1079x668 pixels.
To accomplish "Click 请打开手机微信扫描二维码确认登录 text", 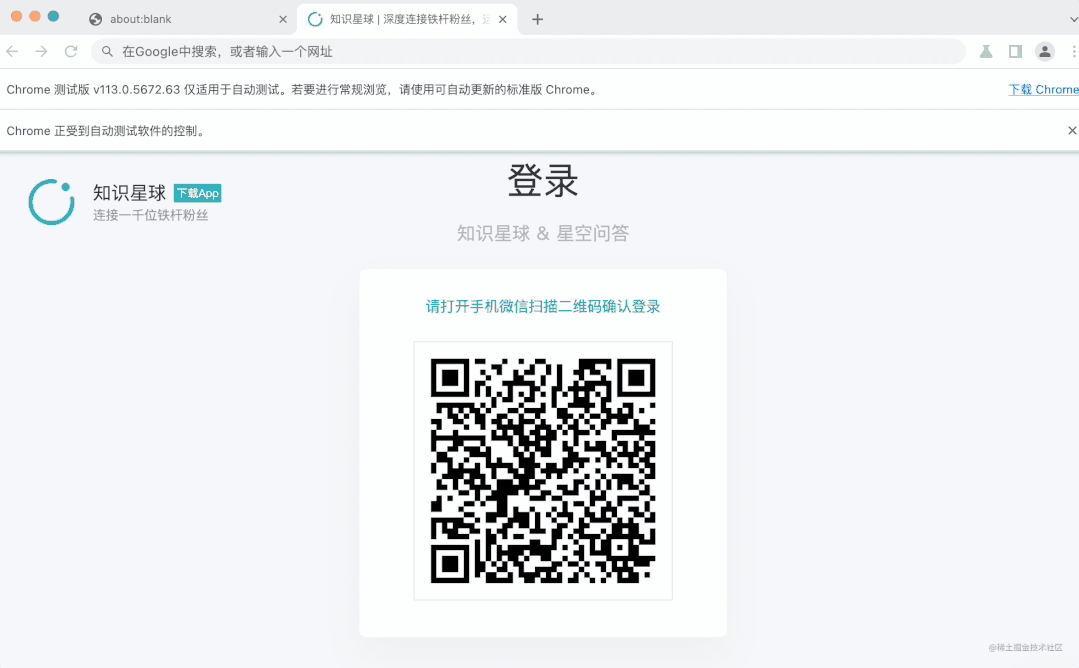I will point(543,306).
